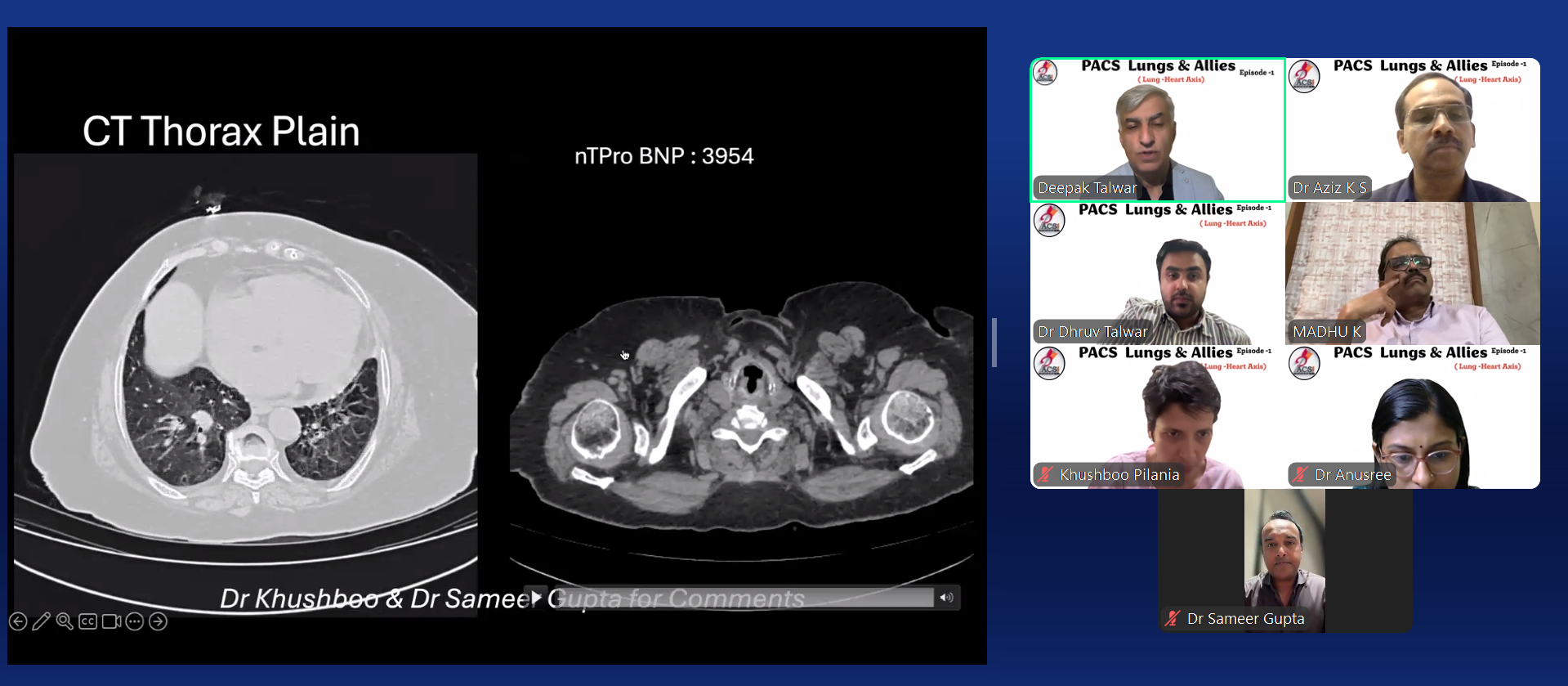Viewport: 1568px width, 686px height.
Task: Click the panel divider resize handle
Action: [x=994, y=343]
